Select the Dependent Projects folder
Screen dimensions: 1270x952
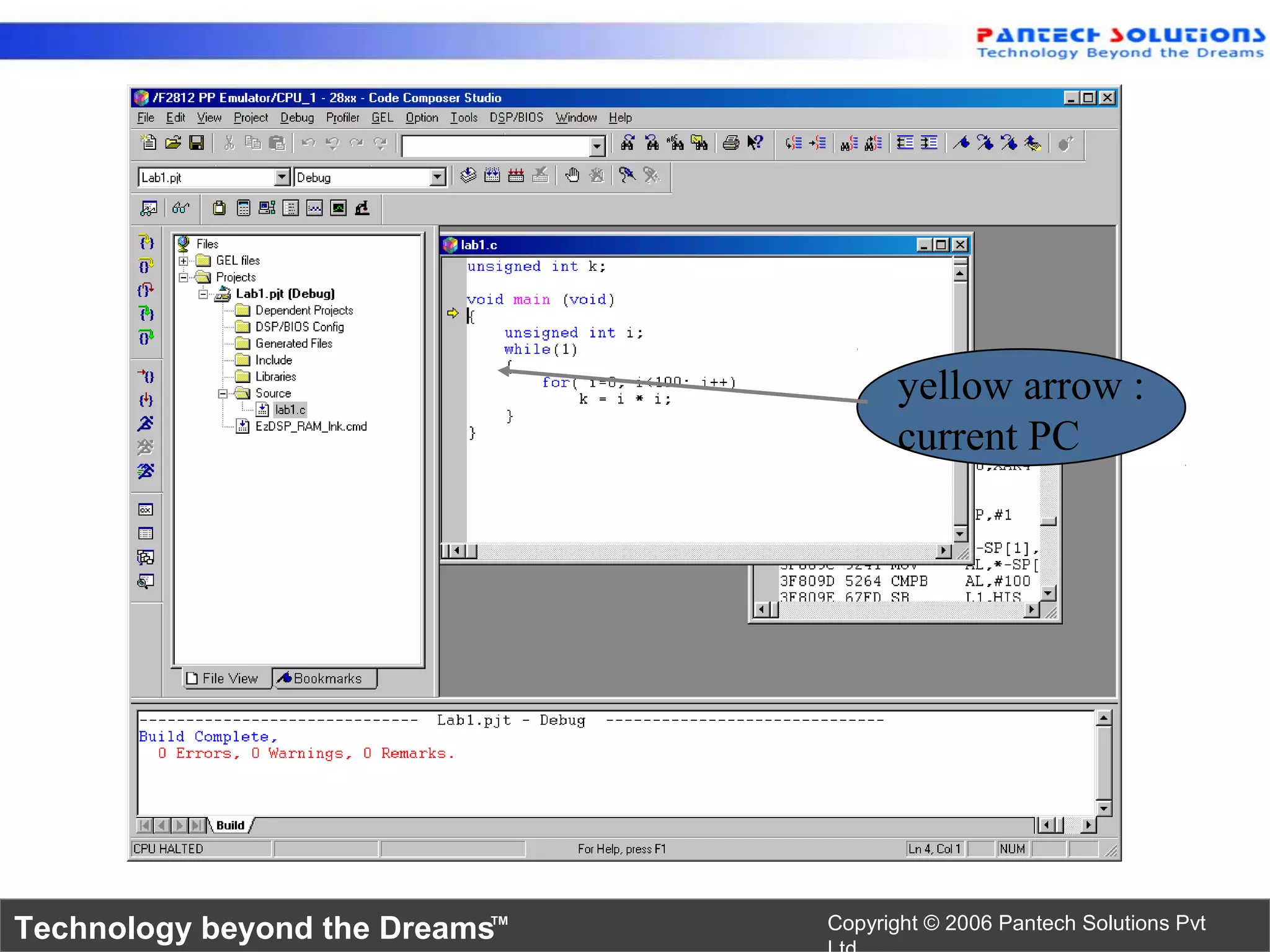pyautogui.click(x=304, y=311)
